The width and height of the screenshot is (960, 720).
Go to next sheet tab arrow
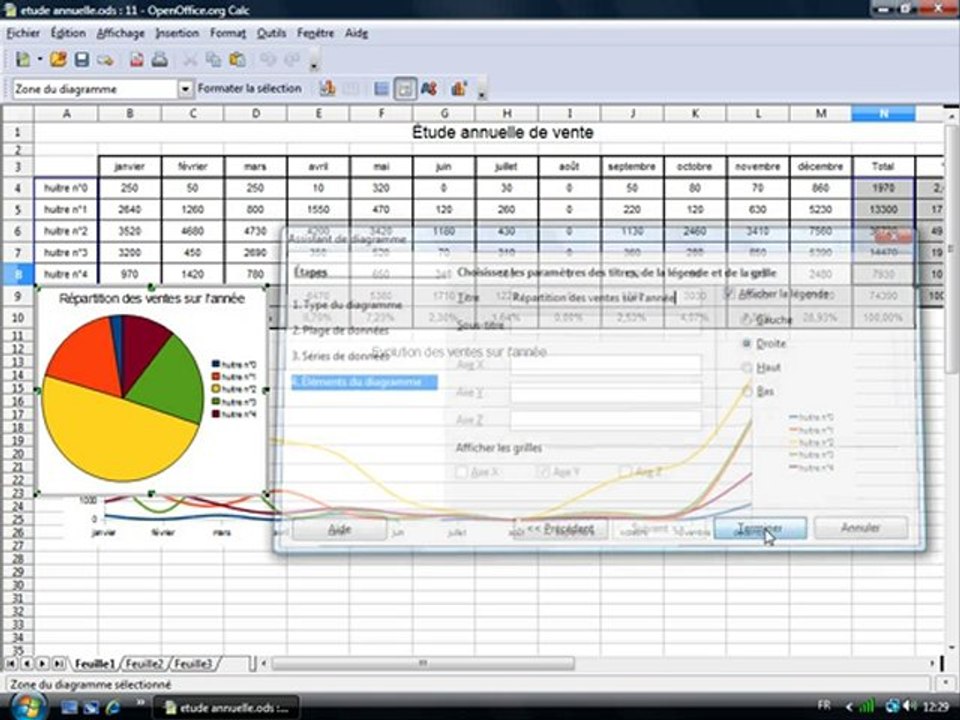tap(43, 664)
